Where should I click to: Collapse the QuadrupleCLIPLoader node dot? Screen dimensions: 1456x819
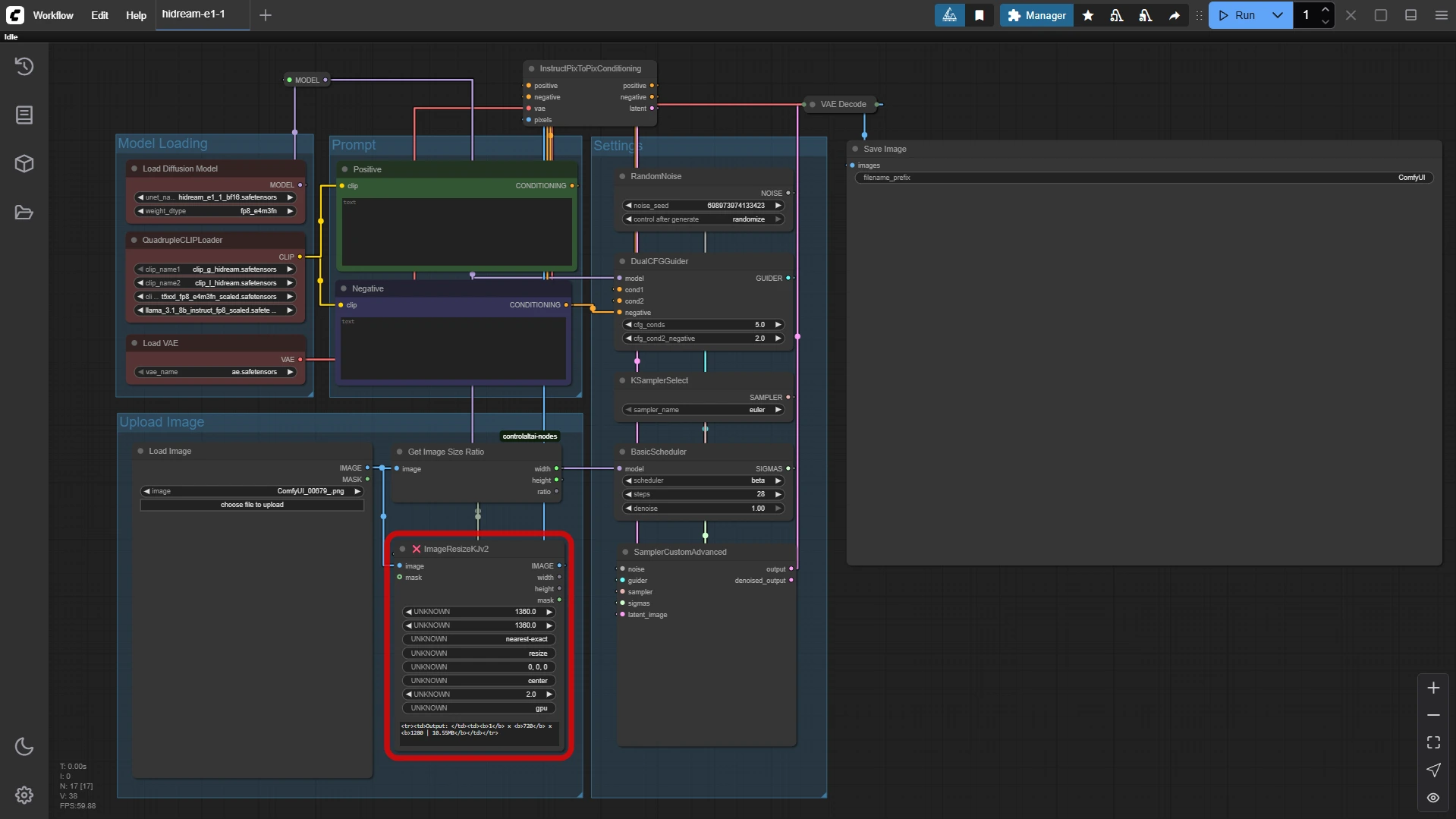[134, 240]
